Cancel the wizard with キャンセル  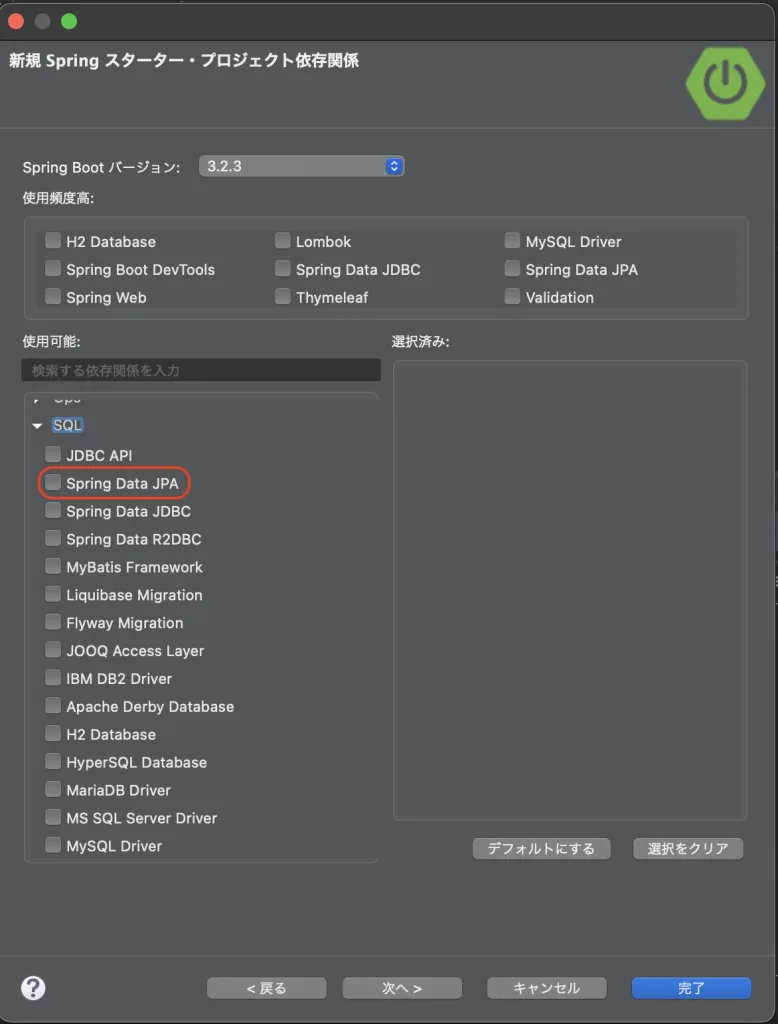(547, 988)
